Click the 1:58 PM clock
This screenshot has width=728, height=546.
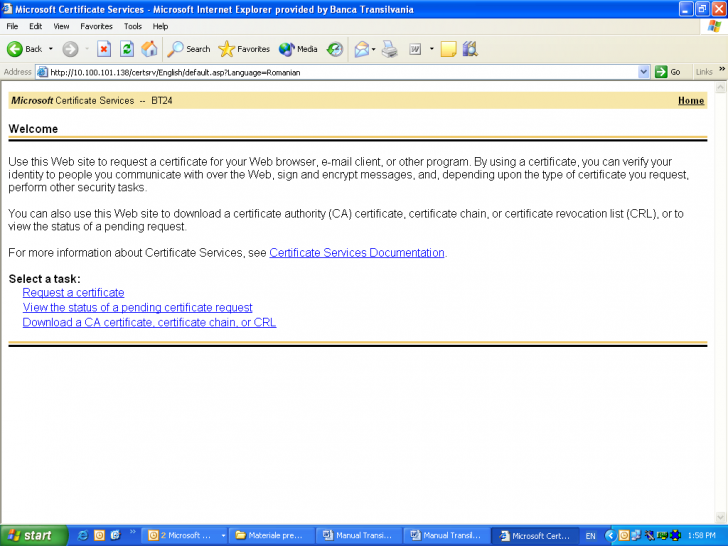702,535
